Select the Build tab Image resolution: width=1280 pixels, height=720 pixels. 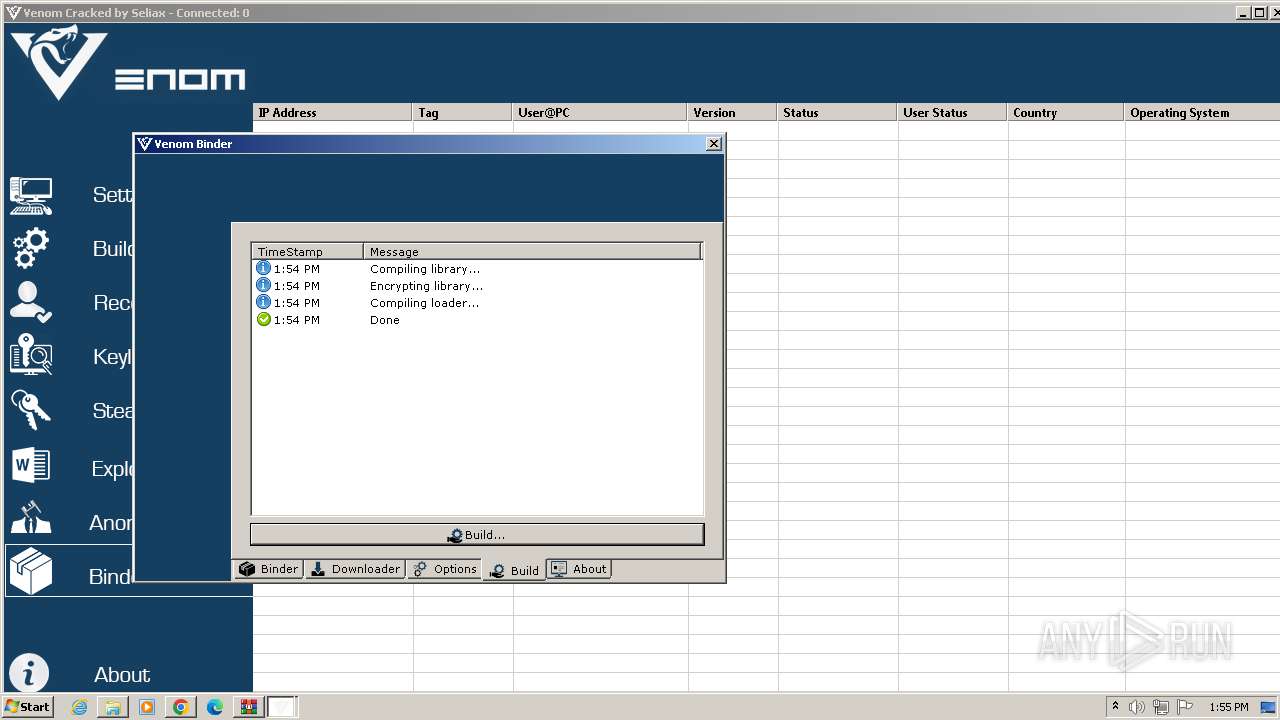[514, 570]
